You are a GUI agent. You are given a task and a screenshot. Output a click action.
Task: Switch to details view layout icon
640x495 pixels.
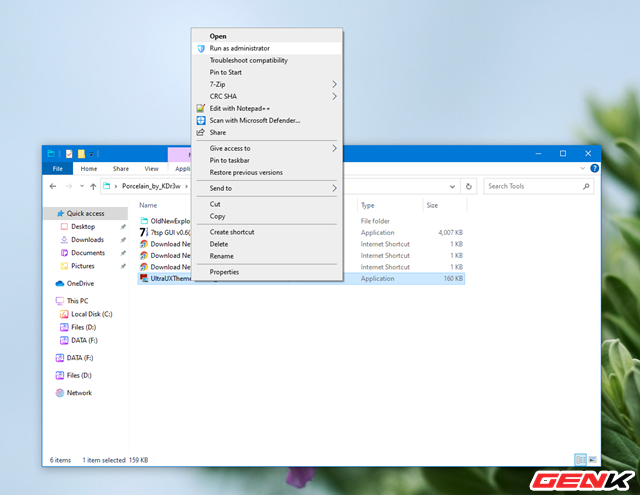tap(580, 459)
